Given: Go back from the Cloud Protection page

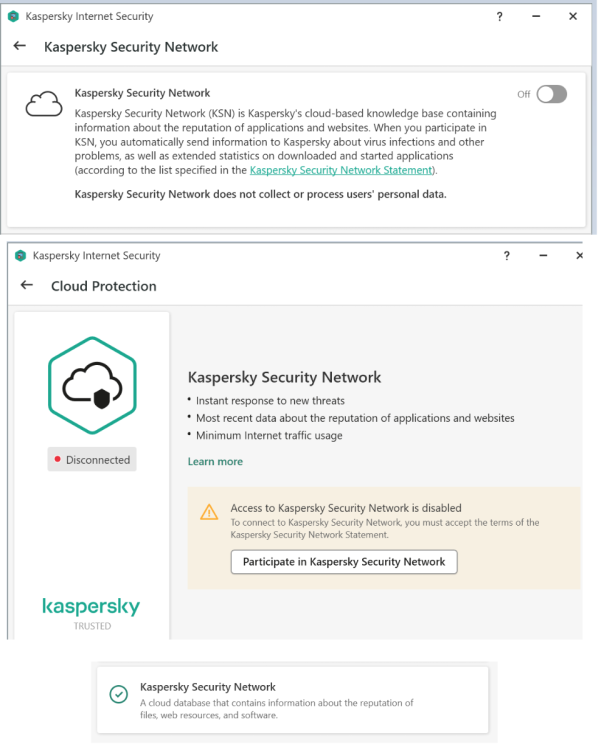Looking at the screenshot, I should point(27,285).
